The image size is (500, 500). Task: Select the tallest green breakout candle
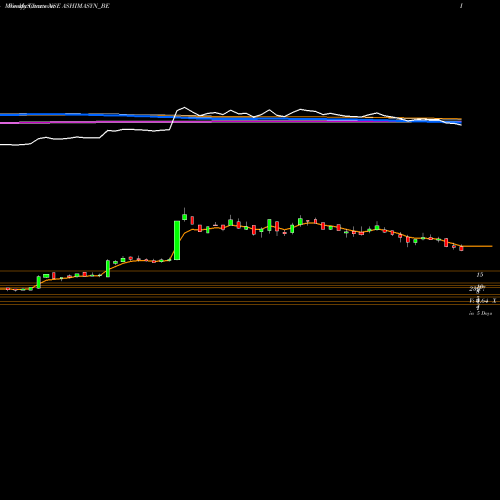[x=177, y=240]
